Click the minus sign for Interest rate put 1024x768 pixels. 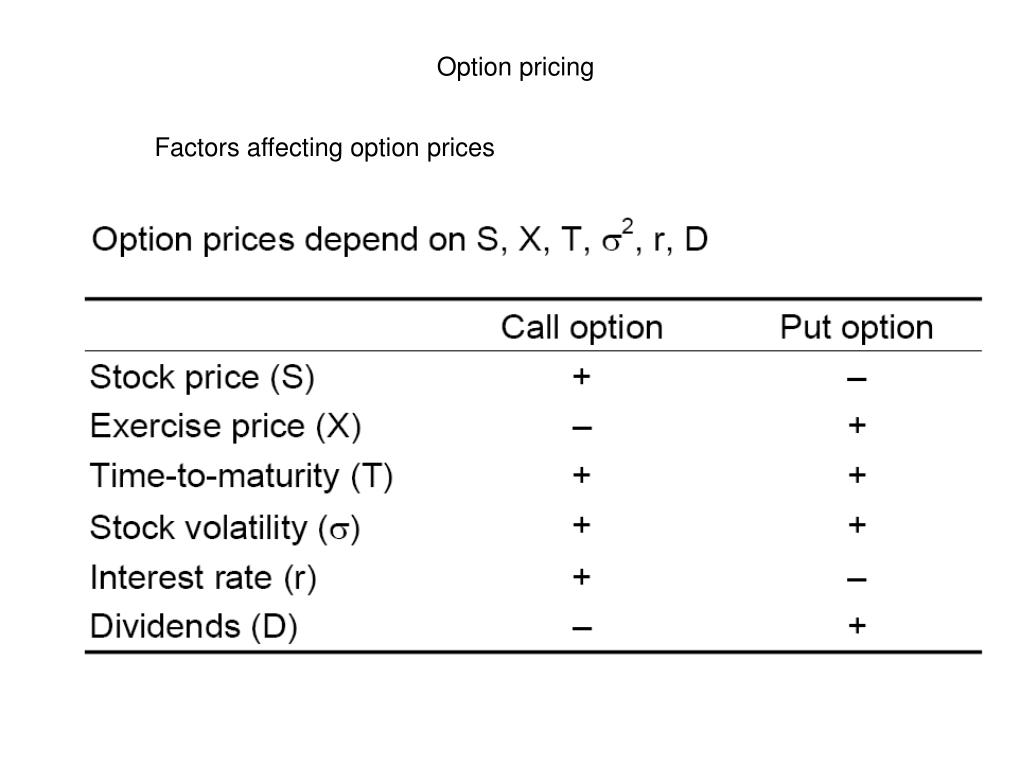coord(857,579)
